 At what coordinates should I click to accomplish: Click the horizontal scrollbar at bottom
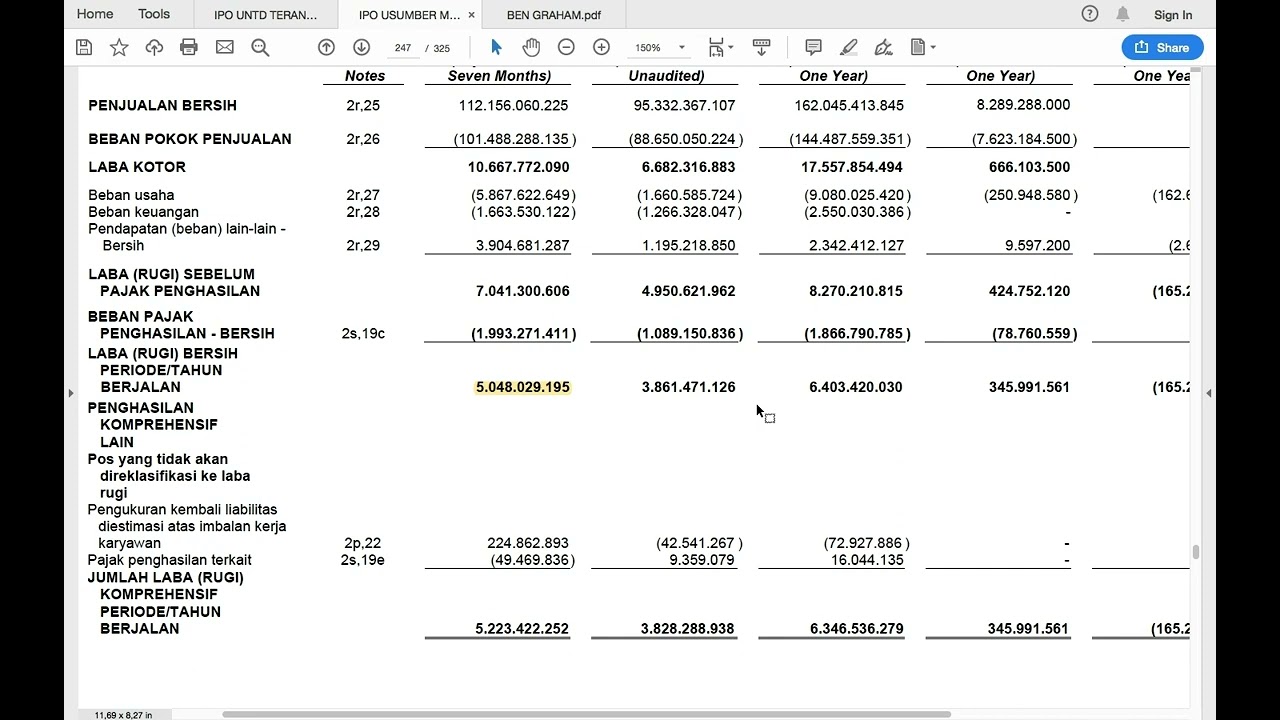click(586, 714)
